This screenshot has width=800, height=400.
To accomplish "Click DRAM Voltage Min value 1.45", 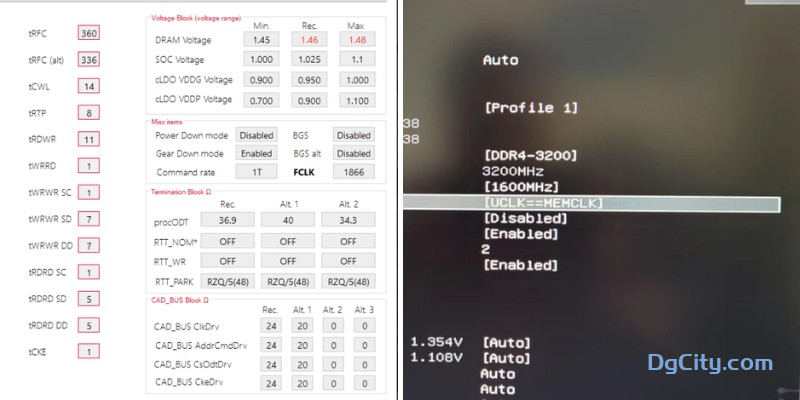I will 261,40.
